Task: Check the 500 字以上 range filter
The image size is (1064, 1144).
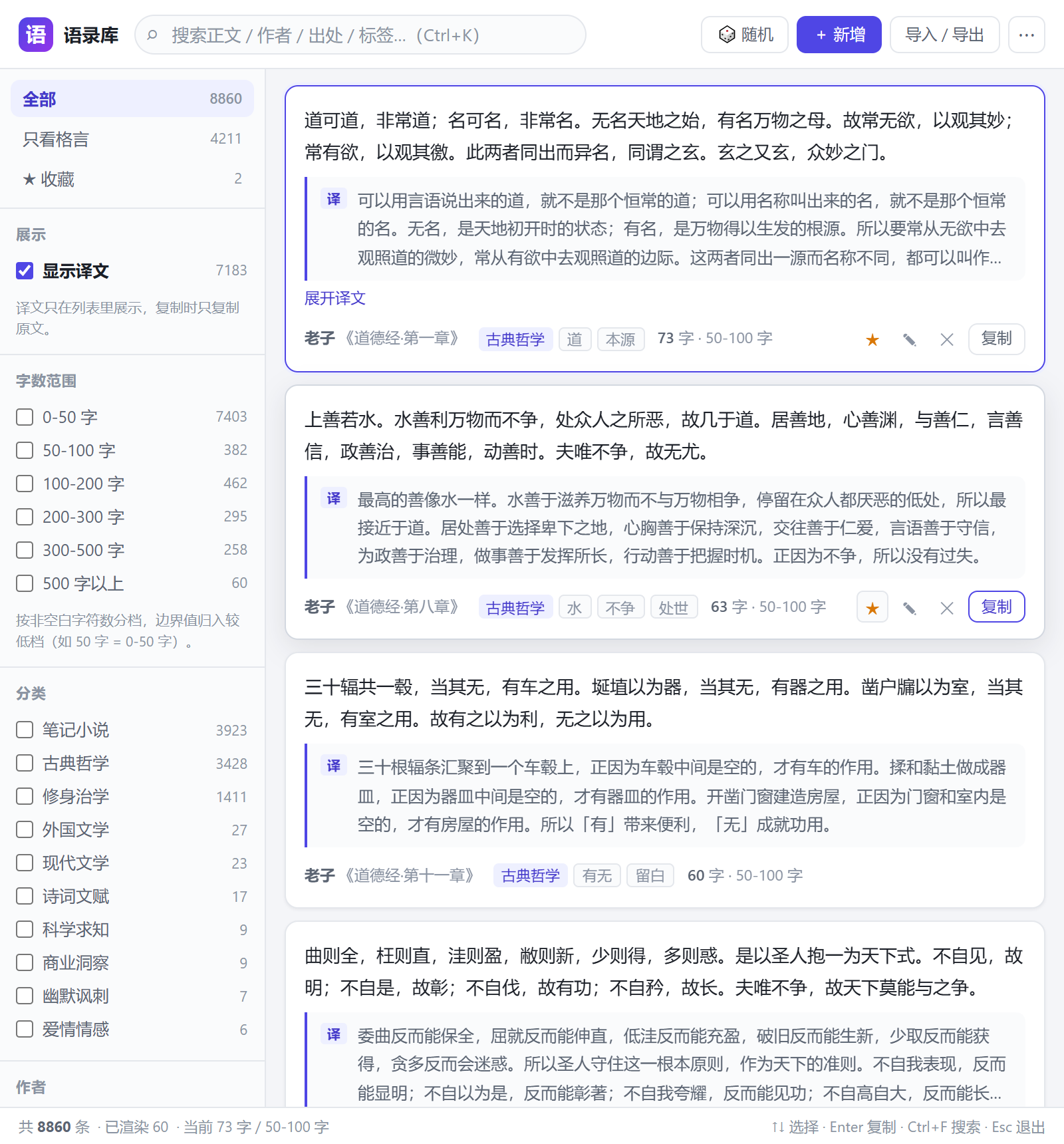Action: pyautogui.click(x=25, y=583)
